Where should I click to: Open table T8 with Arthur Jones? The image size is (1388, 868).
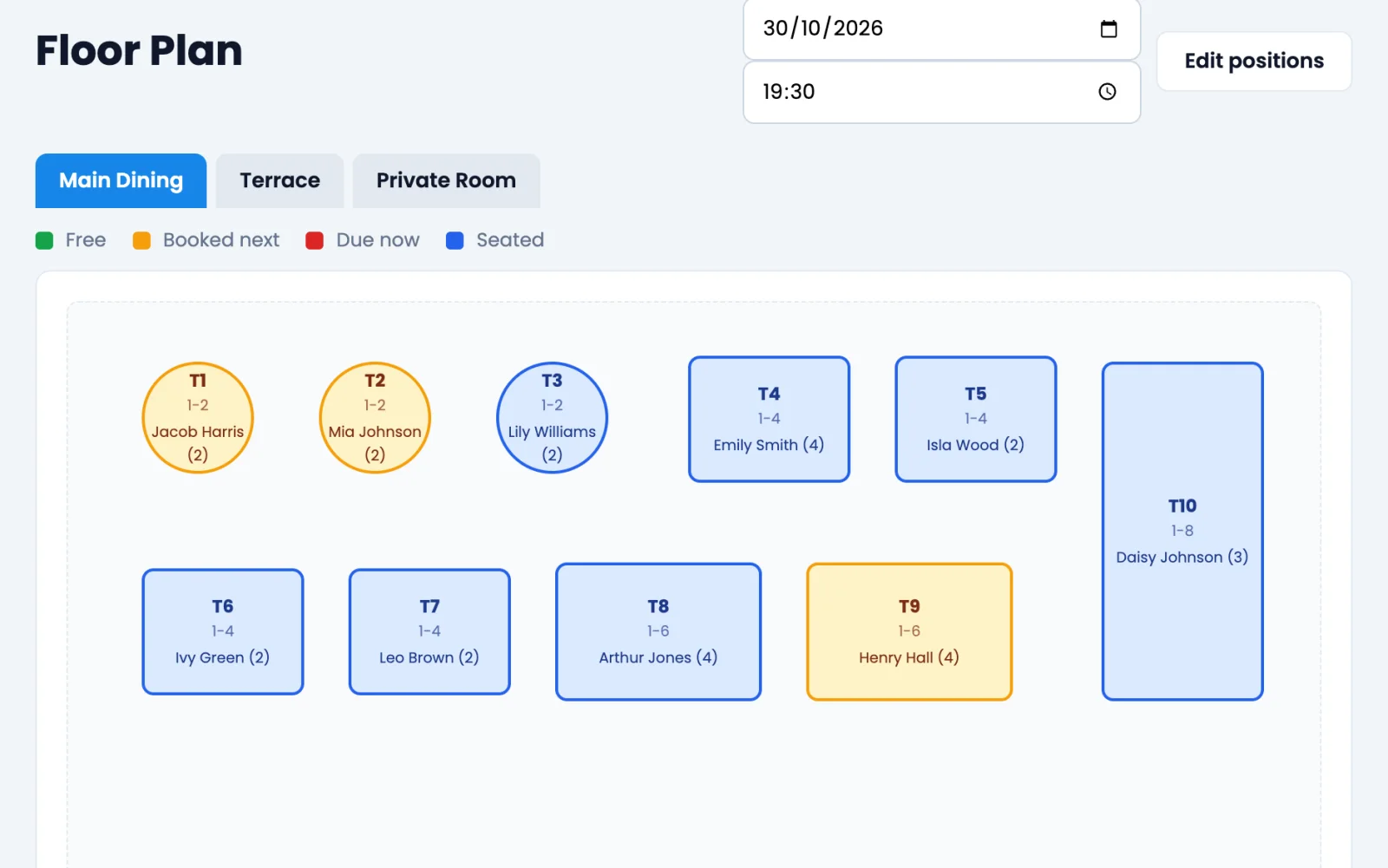(658, 631)
